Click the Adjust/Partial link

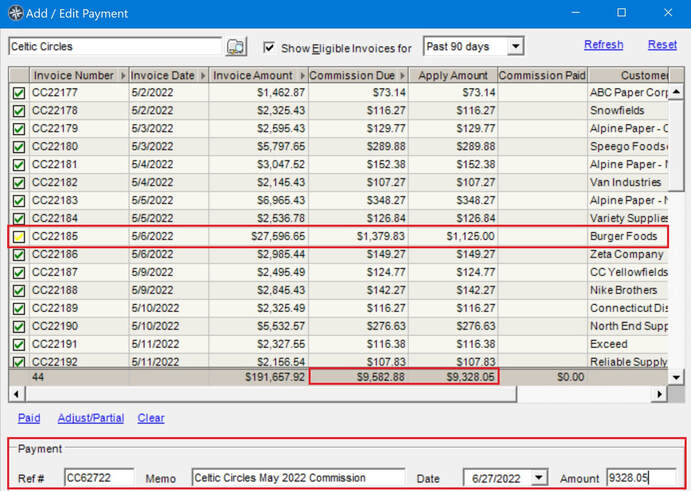pyautogui.click(x=91, y=418)
